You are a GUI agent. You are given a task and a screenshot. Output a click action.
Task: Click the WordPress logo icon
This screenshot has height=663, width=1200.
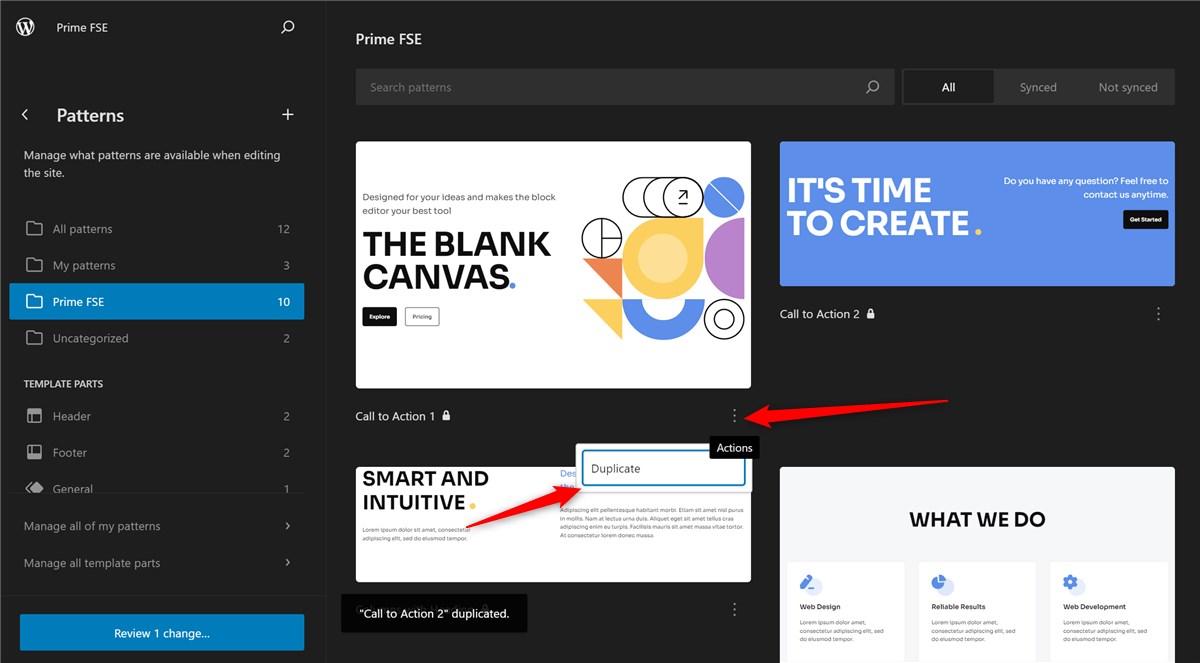point(25,27)
